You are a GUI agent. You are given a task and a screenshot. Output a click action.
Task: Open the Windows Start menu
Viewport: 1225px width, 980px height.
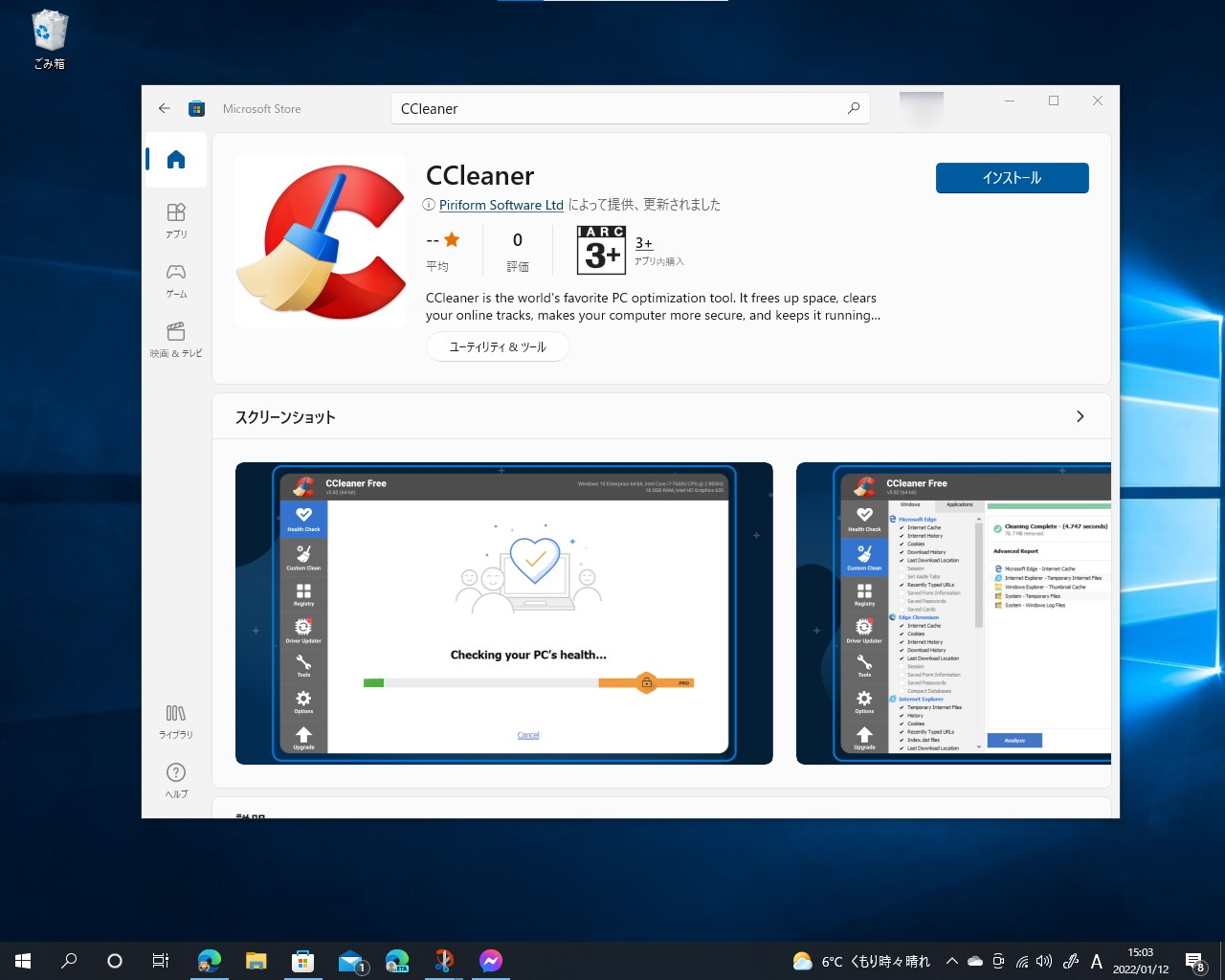coord(23,961)
